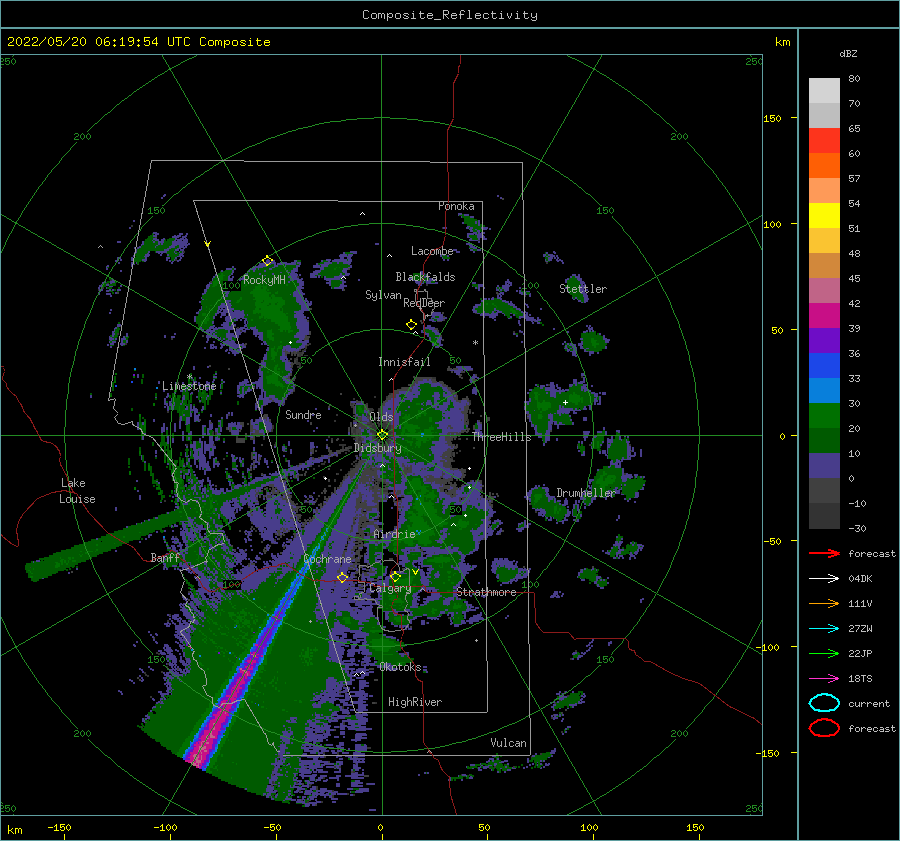Screen dimensions: 900x841
Task: Click the Cochrane label
Action: (327, 559)
